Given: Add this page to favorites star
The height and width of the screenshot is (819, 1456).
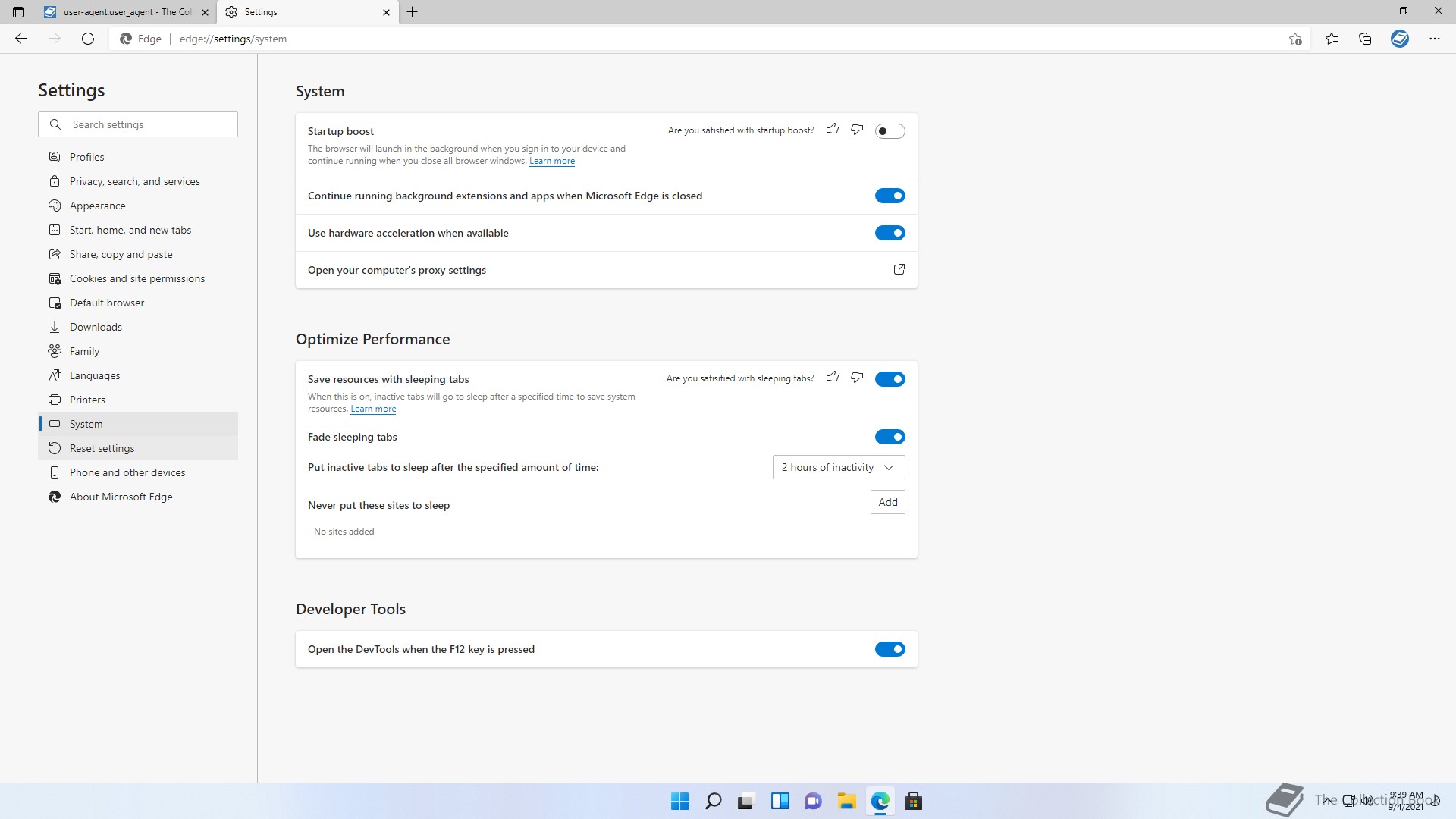Looking at the screenshot, I should (x=1295, y=39).
